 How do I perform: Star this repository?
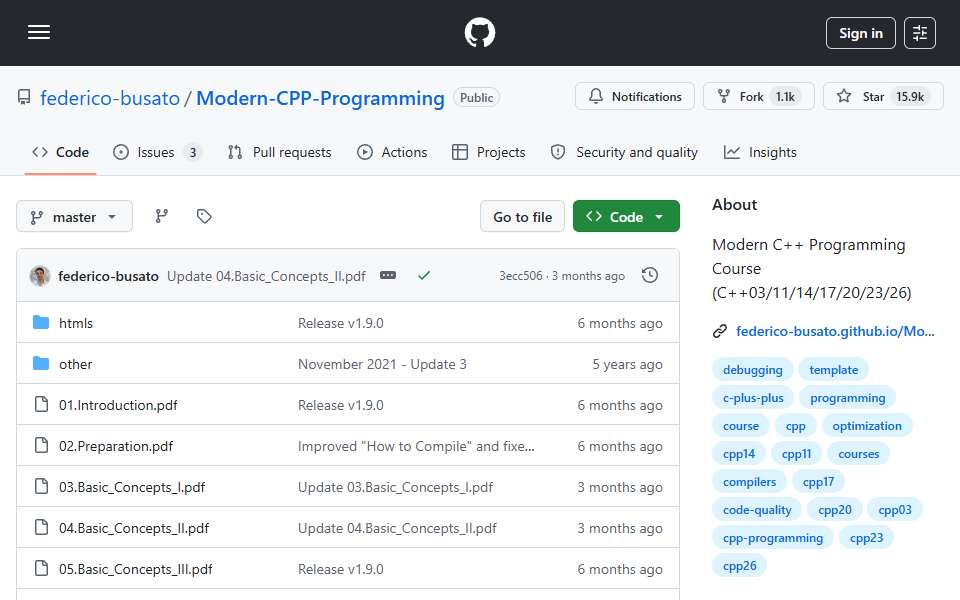click(x=883, y=97)
